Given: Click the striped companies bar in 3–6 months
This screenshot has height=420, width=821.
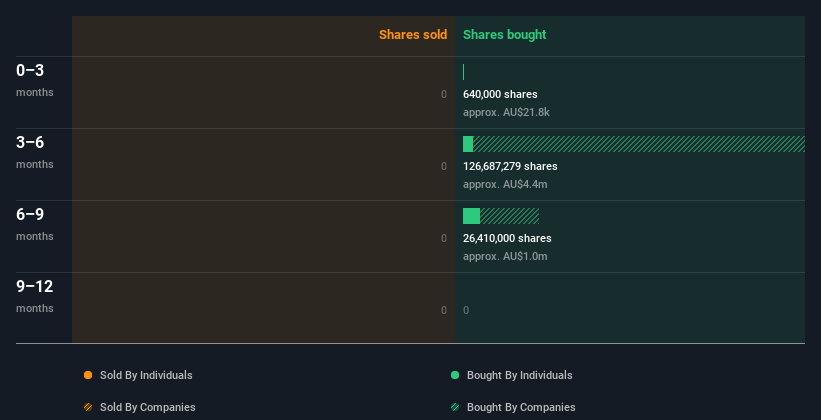Looking at the screenshot, I should pyautogui.click(x=639, y=144).
